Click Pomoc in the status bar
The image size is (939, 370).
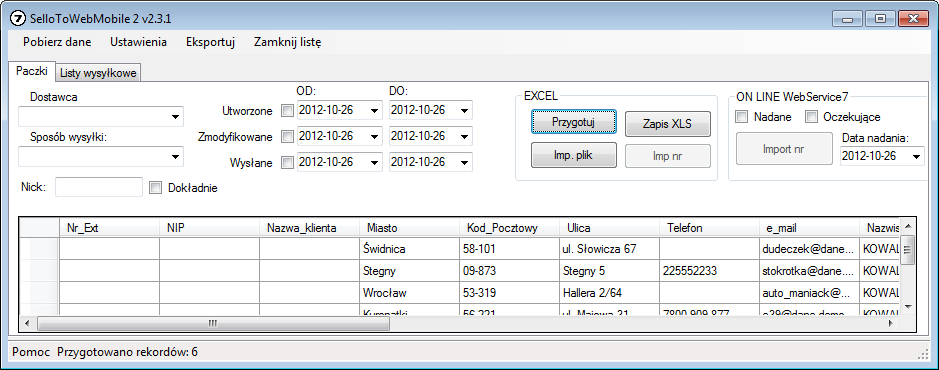pos(31,352)
